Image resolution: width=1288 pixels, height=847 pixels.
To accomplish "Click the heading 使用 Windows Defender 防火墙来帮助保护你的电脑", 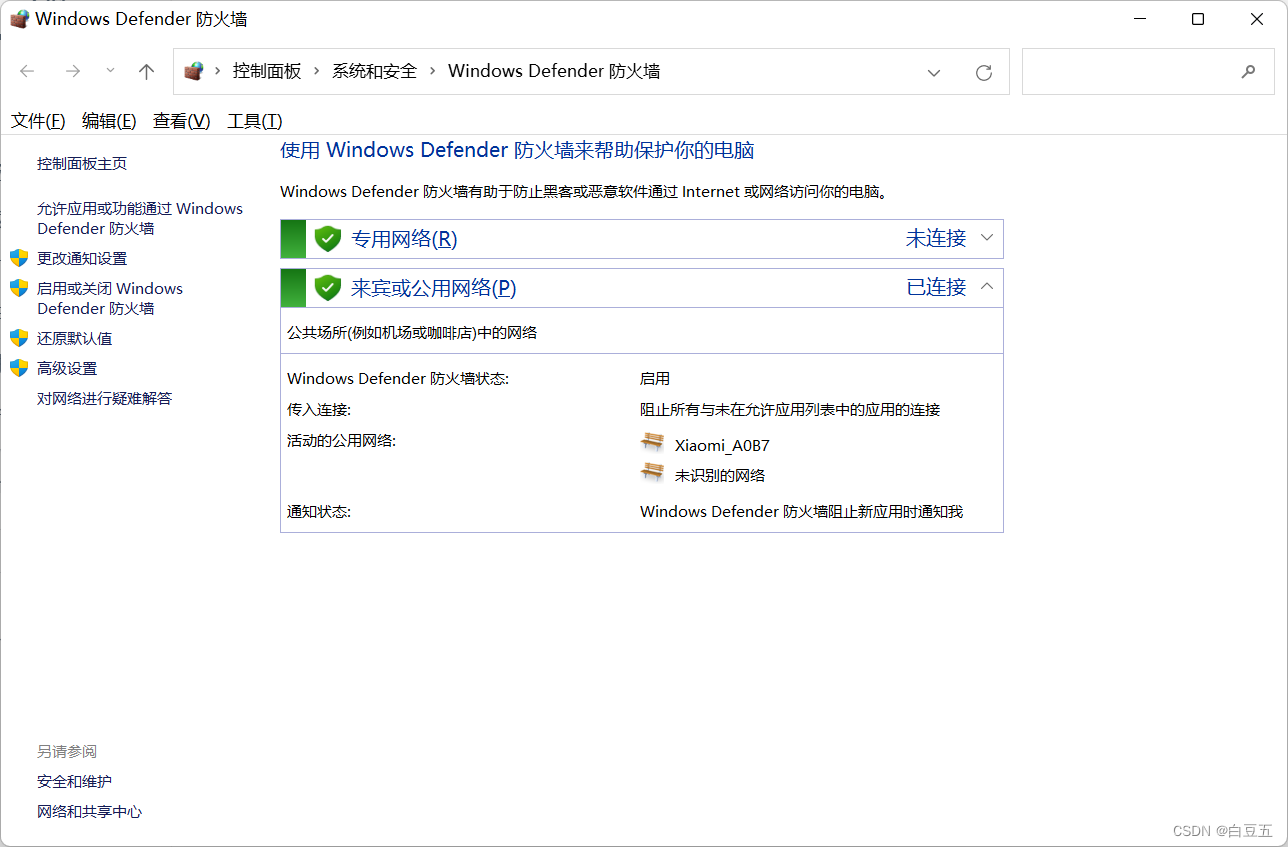I will pos(517,151).
